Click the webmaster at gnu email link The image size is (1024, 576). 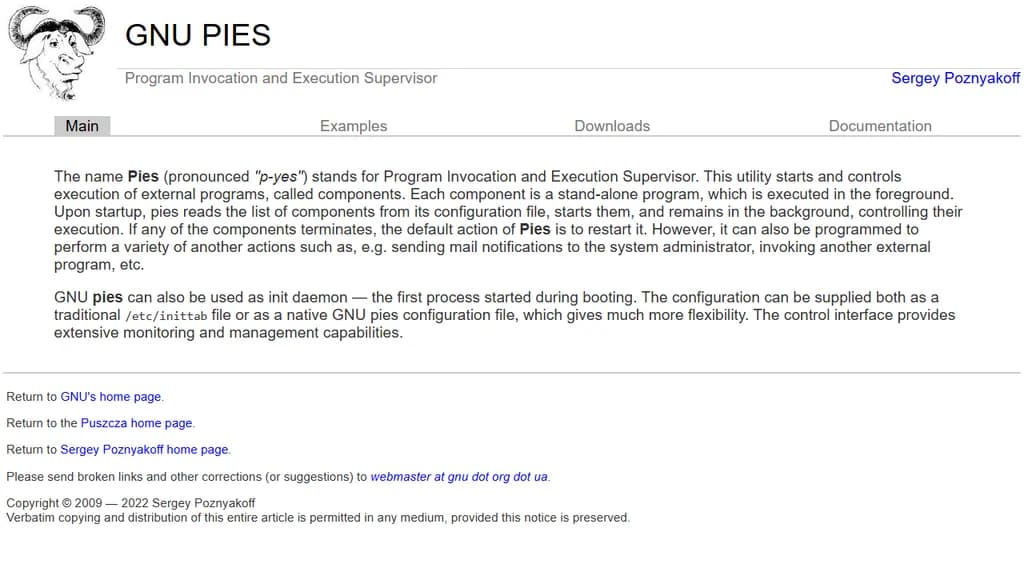(x=459, y=477)
